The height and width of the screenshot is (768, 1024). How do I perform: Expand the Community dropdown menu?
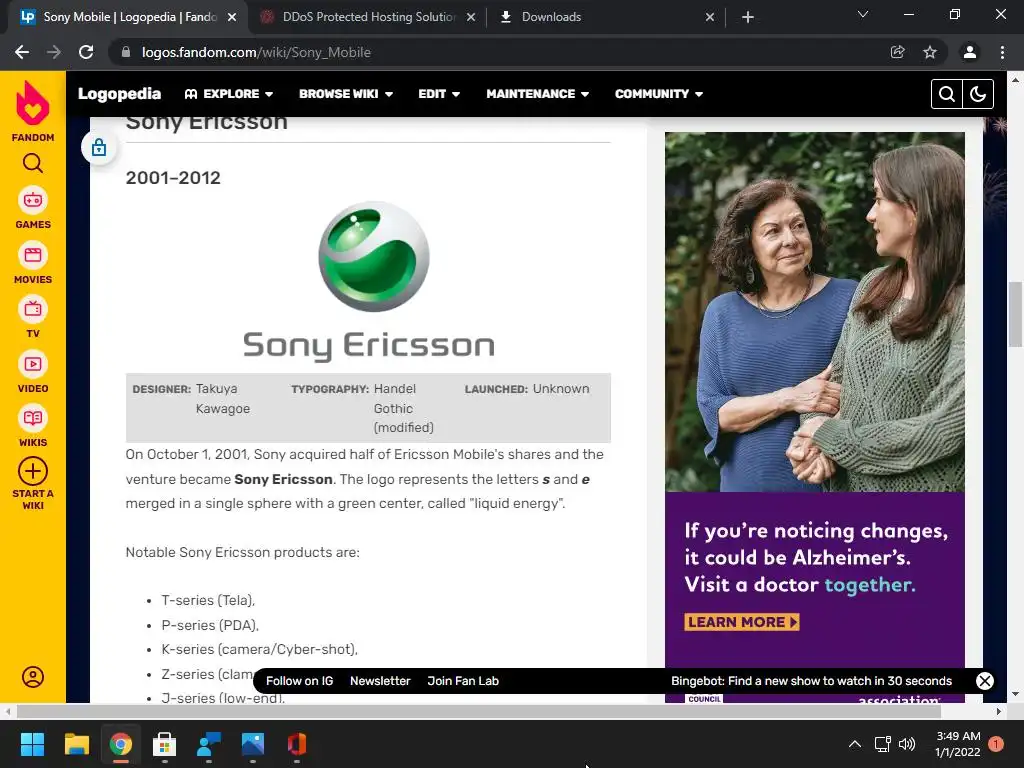(x=659, y=94)
